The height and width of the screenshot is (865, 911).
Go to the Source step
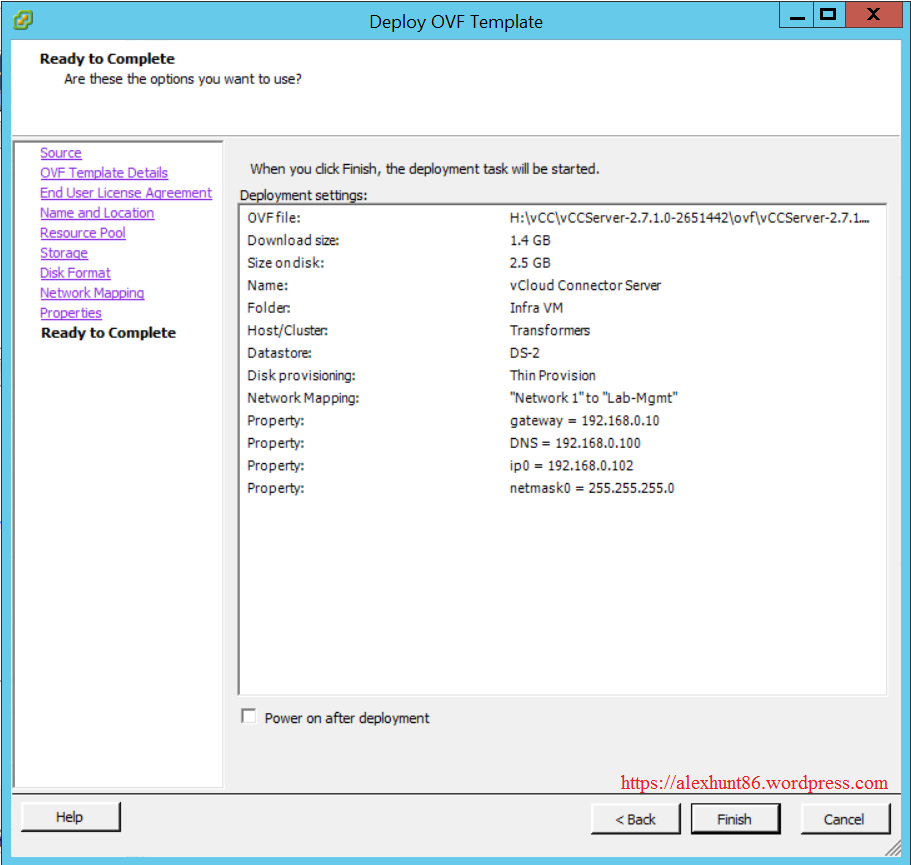point(61,153)
